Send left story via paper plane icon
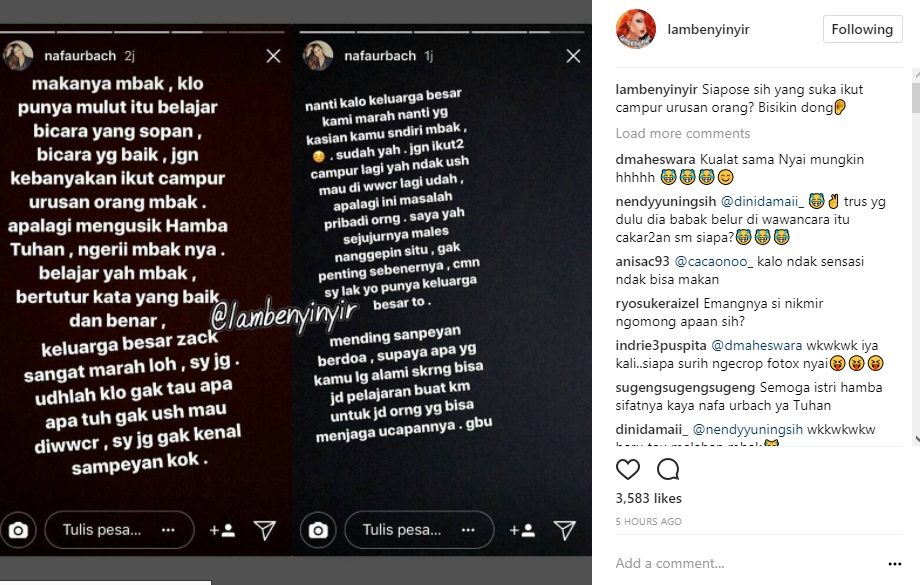The height and width of the screenshot is (585, 920). pyautogui.click(x=265, y=530)
